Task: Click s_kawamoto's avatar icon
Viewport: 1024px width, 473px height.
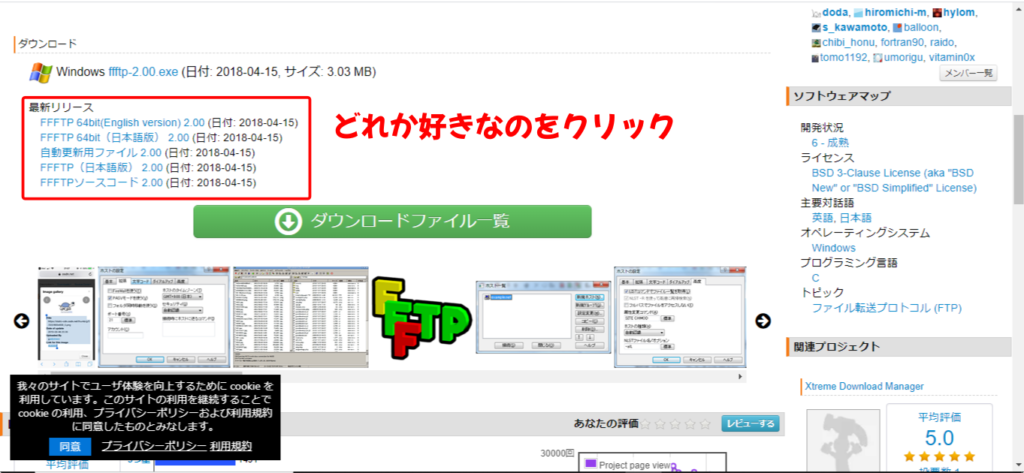Action: click(x=816, y=28)
